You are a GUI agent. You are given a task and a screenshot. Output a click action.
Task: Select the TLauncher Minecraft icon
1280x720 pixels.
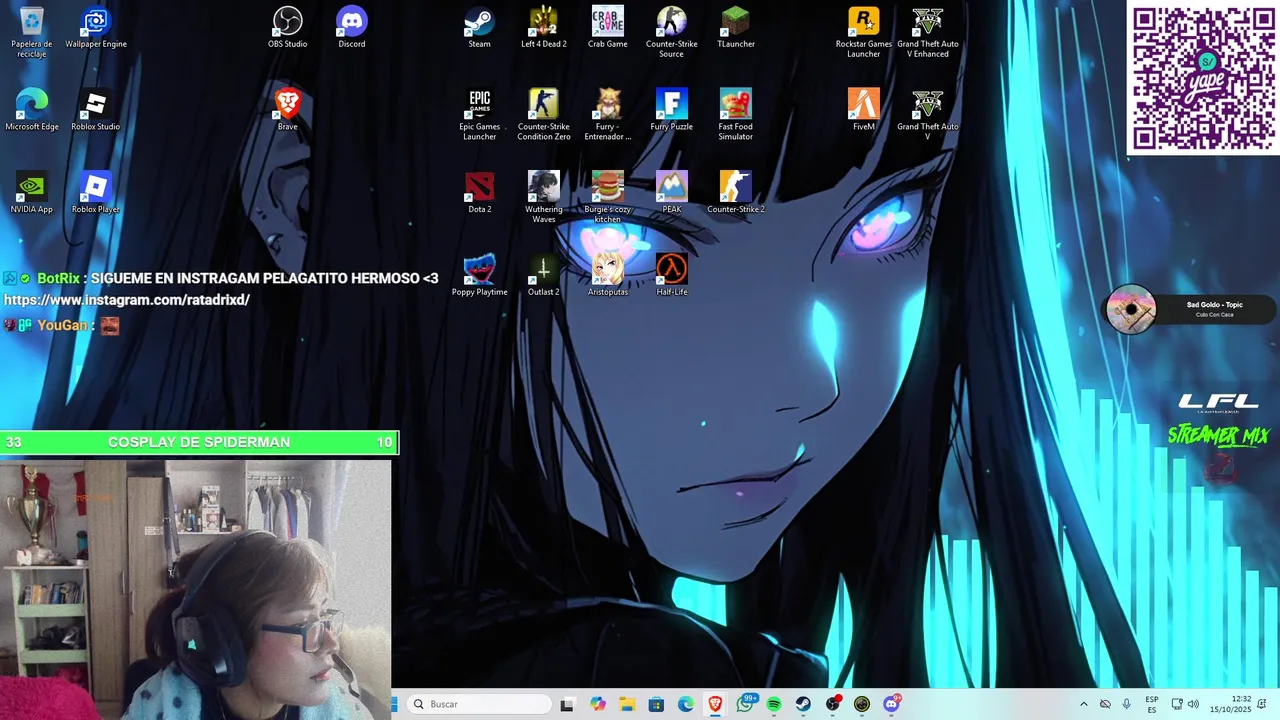(x=736, y=27)
